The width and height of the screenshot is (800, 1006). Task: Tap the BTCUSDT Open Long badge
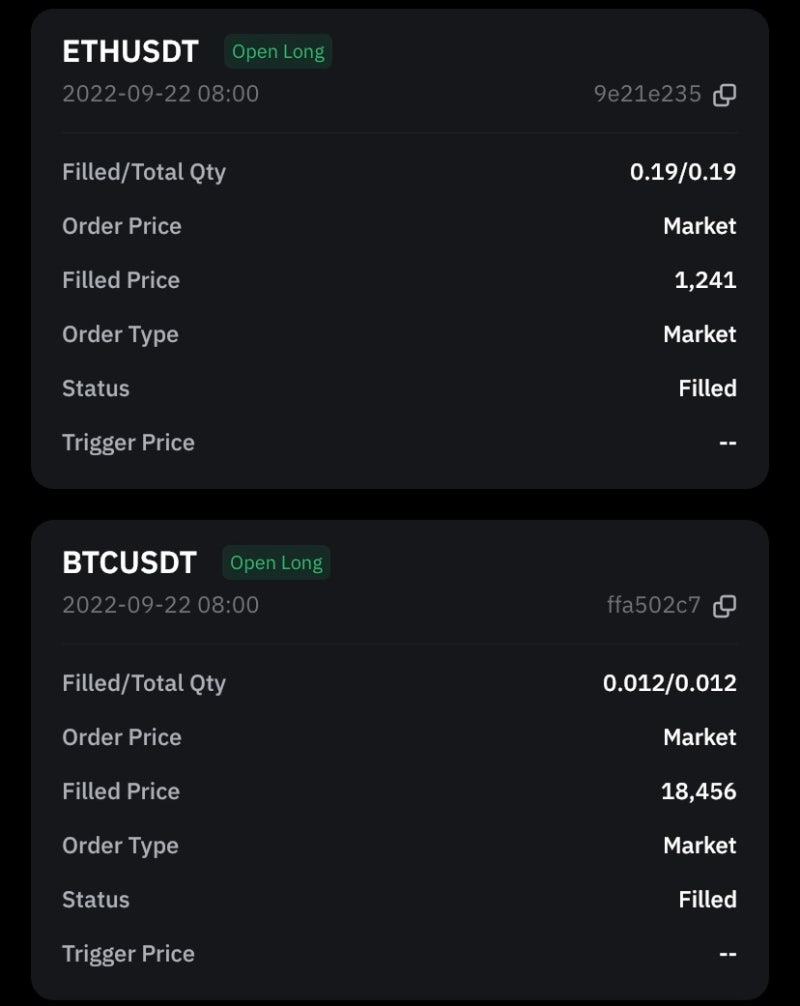coord(276,563)
